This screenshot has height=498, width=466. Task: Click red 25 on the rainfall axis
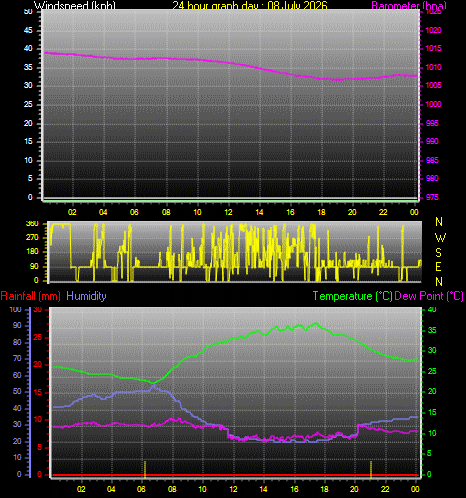point(38,337)
